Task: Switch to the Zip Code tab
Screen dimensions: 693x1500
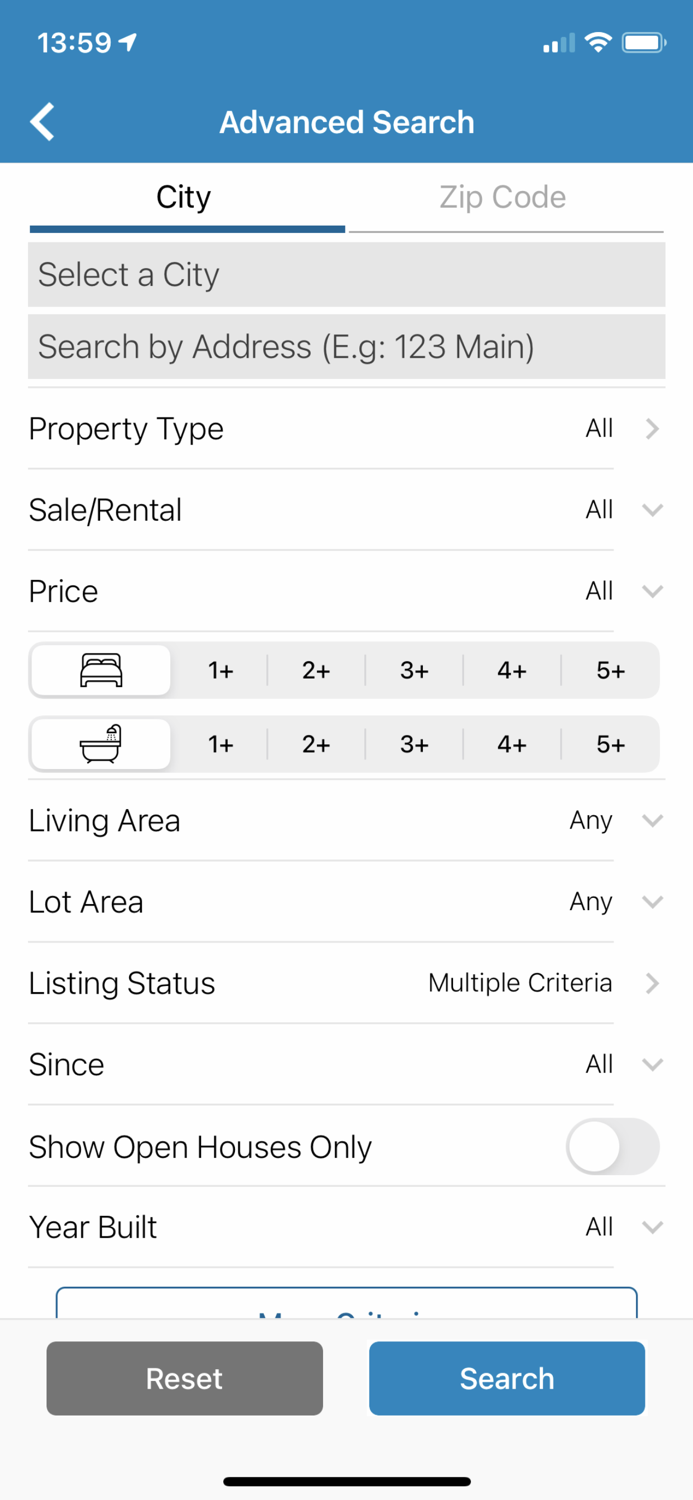Action: pyautogui.click(x=503, y=197)
